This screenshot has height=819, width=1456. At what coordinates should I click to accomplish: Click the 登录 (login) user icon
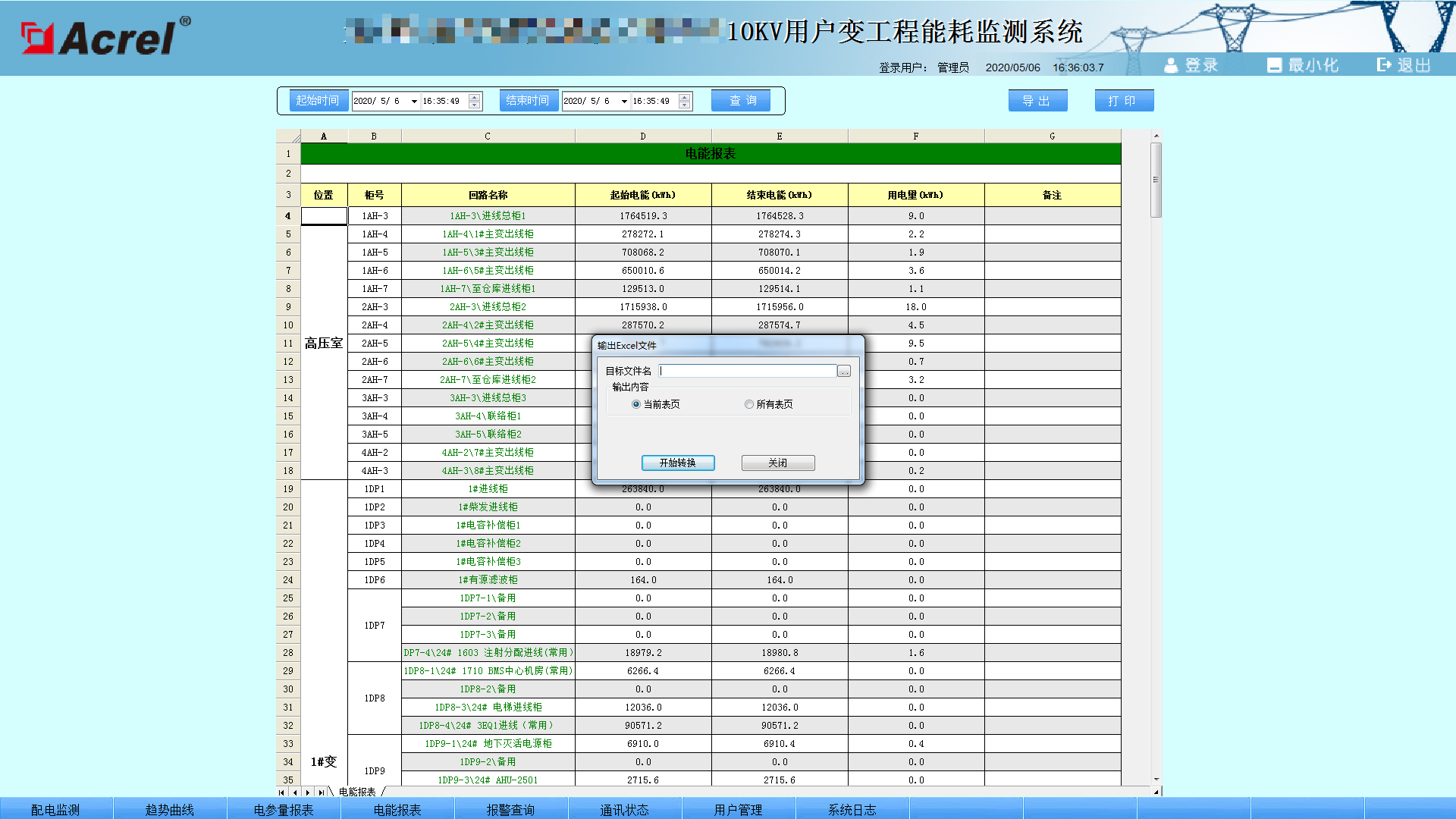pos(1171,66)
